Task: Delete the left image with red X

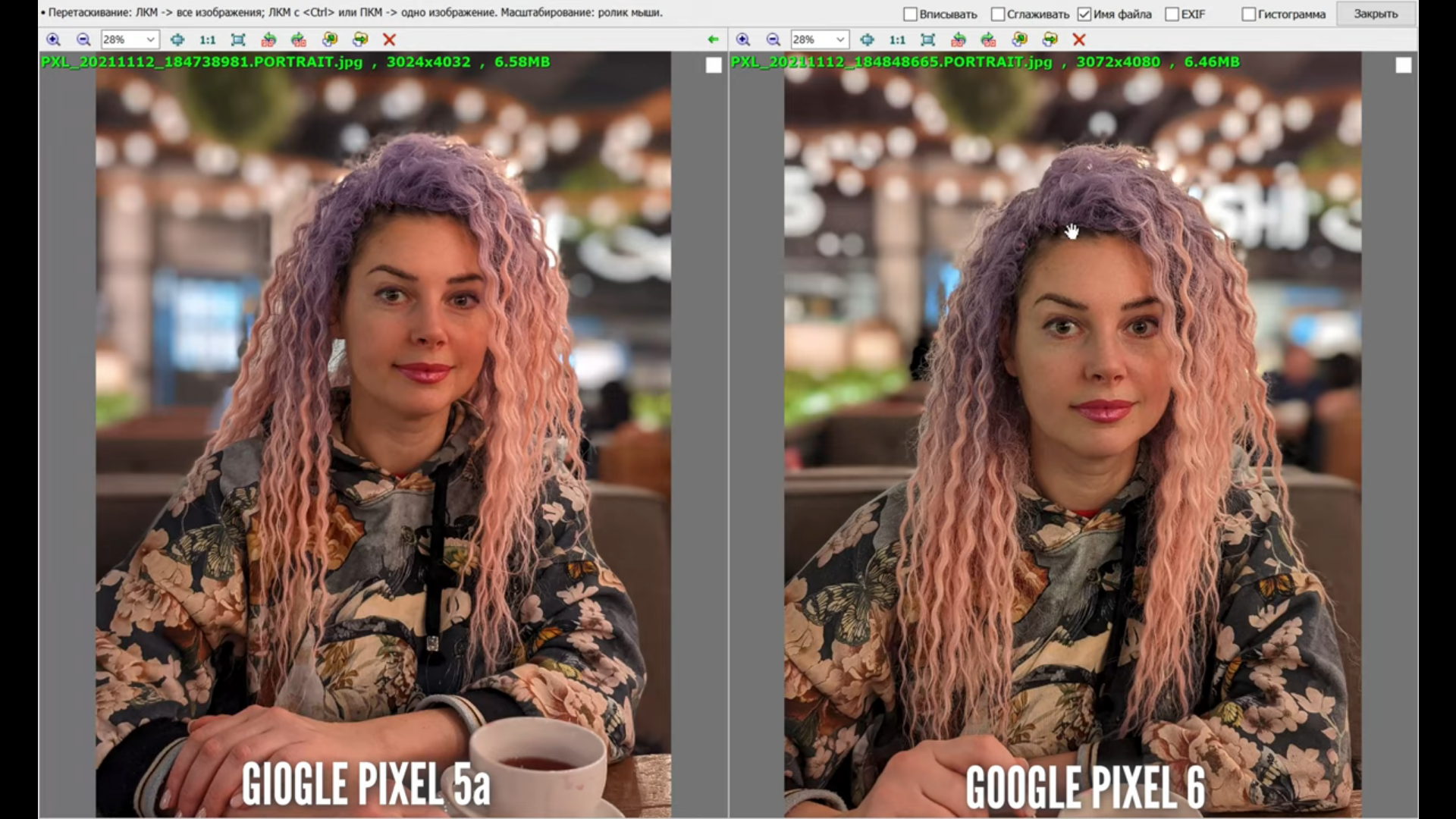Action: [x=389, y=39]
